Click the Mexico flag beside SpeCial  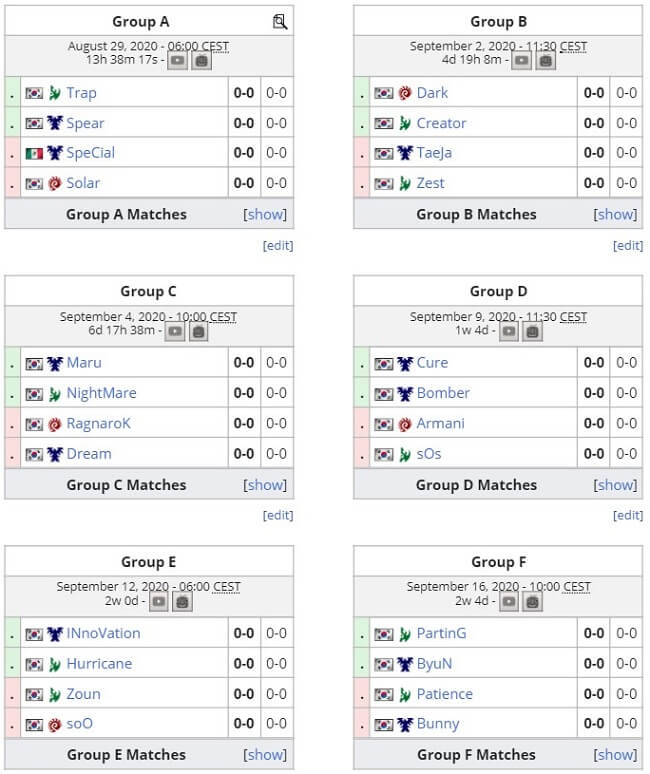pos(34,154)
